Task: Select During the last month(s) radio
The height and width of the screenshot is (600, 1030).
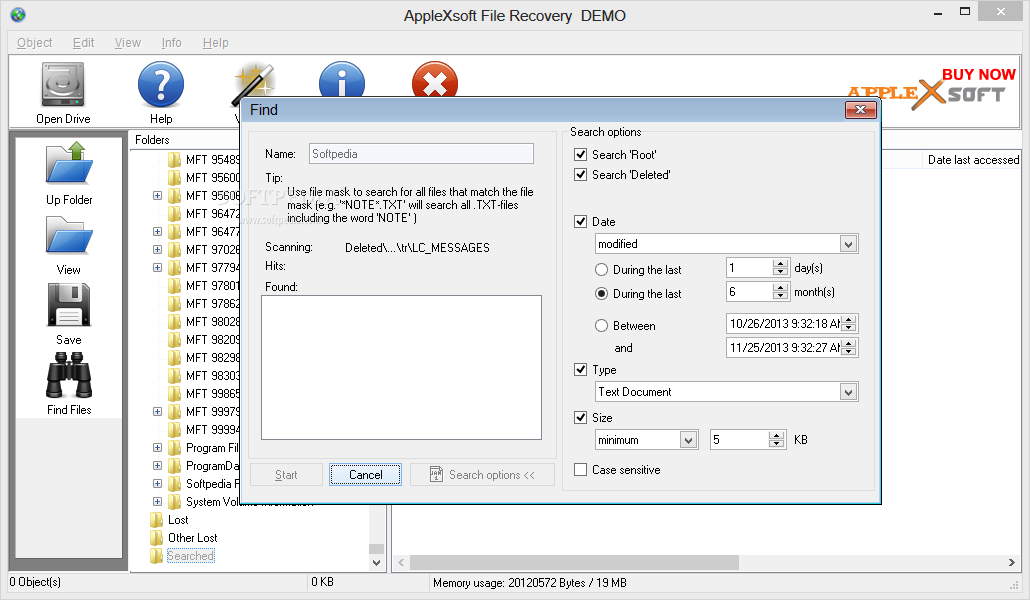Action: [x=601, y=294]
